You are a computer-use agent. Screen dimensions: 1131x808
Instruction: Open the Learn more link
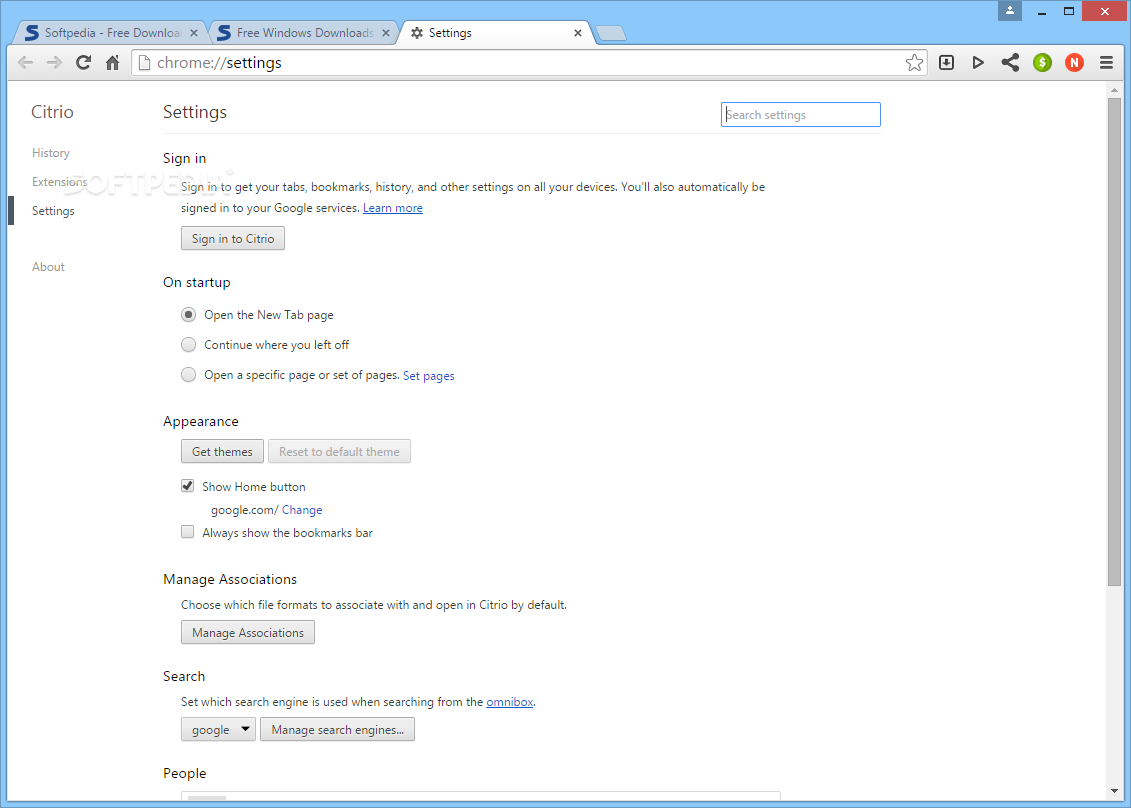coord(392,208)
